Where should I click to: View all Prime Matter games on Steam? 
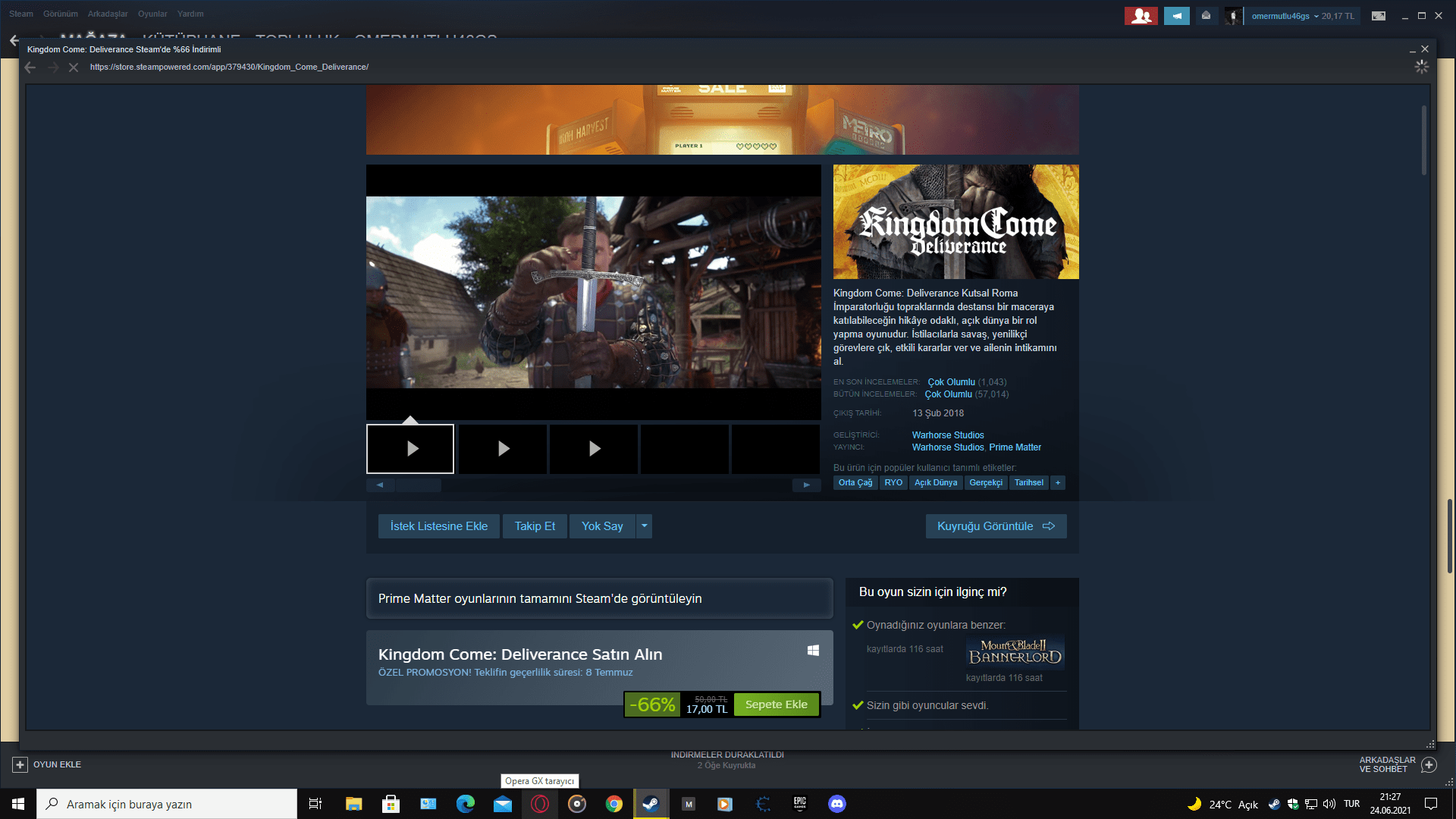click(599, 599)
